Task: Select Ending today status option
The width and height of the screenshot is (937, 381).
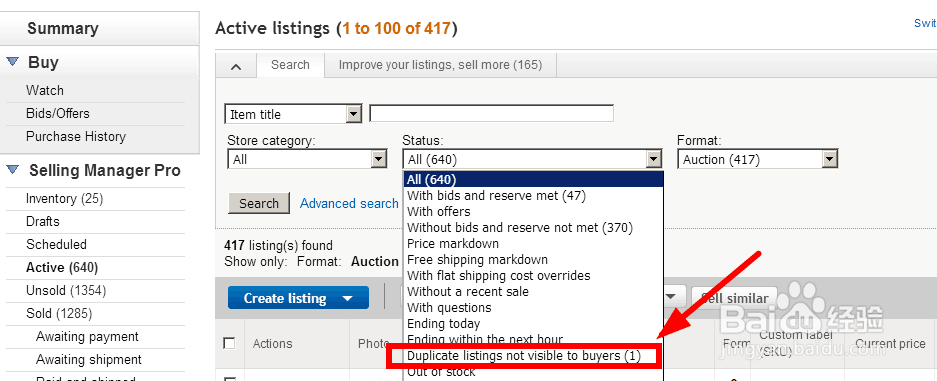Action: (x=443, y=324)
